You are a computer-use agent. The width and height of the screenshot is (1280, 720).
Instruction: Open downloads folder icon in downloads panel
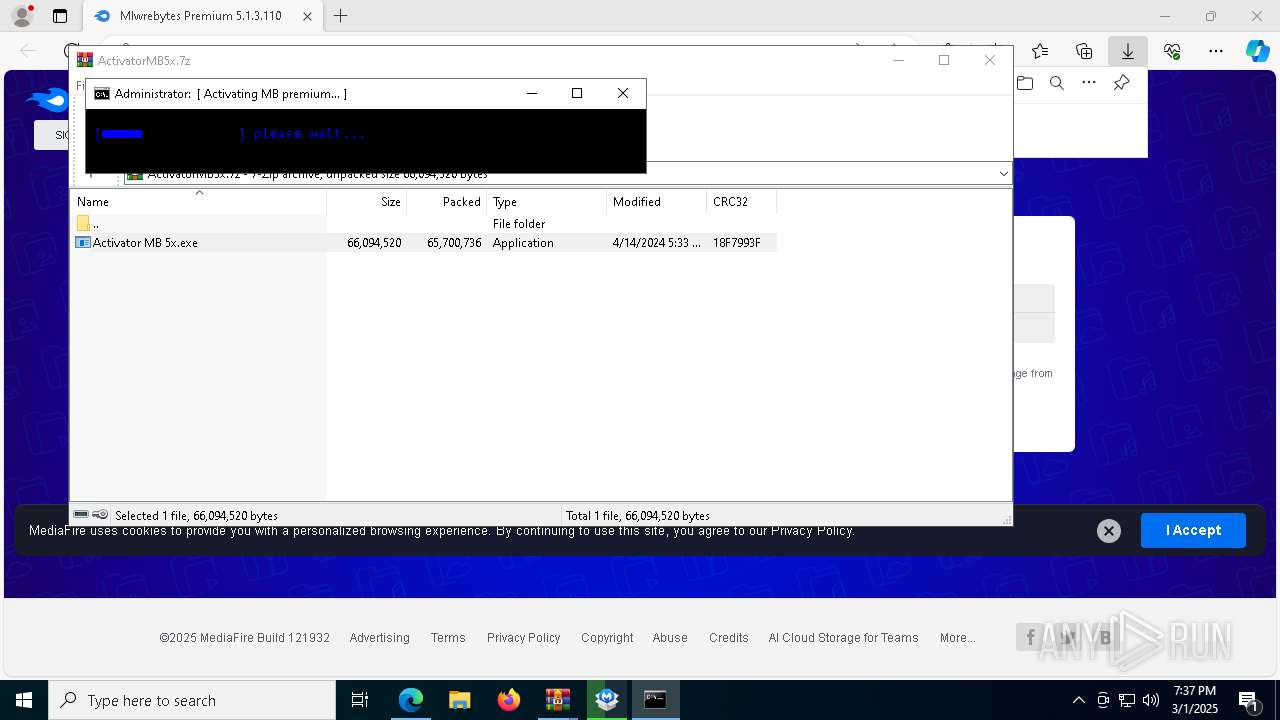coord(1025,83)
